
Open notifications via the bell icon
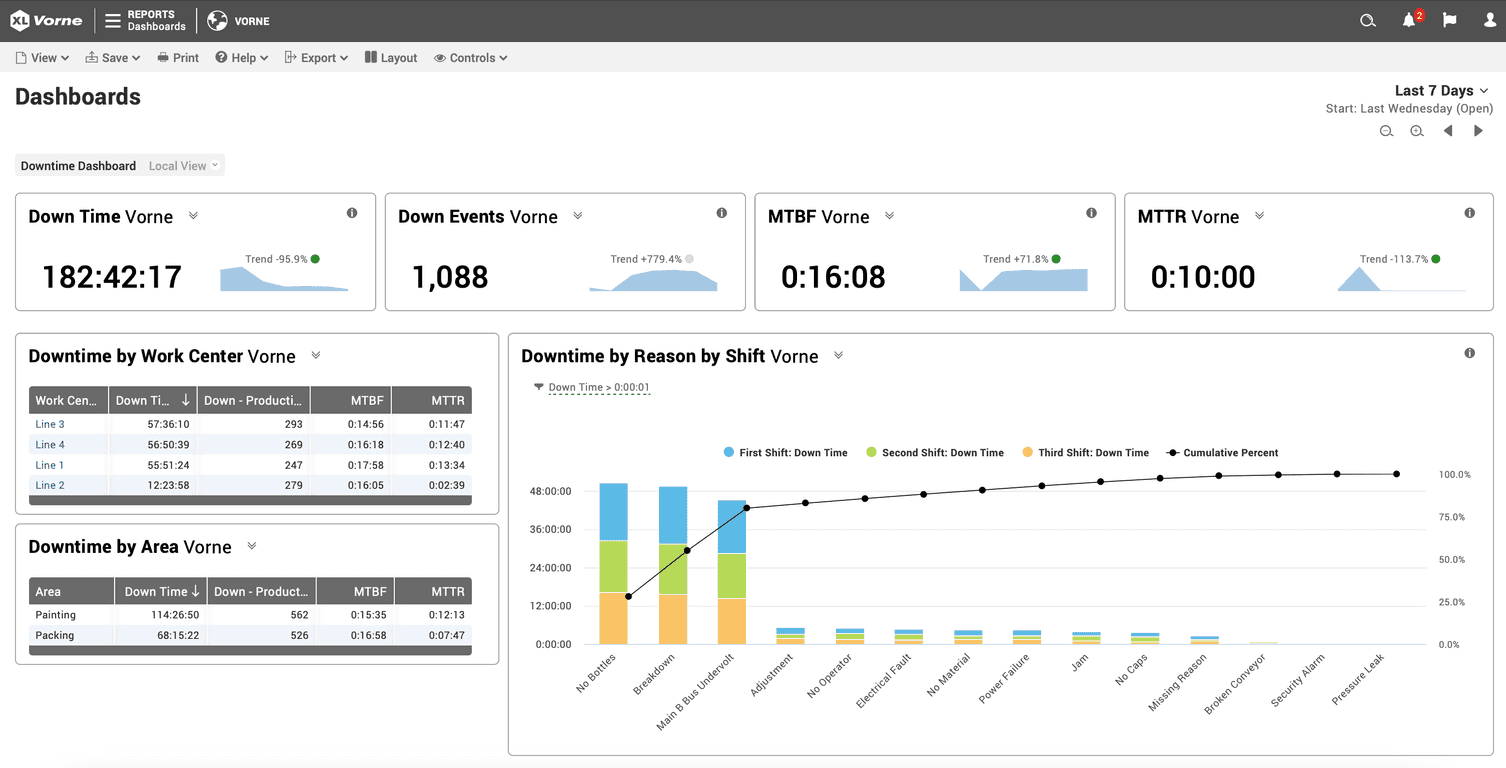1409,20
